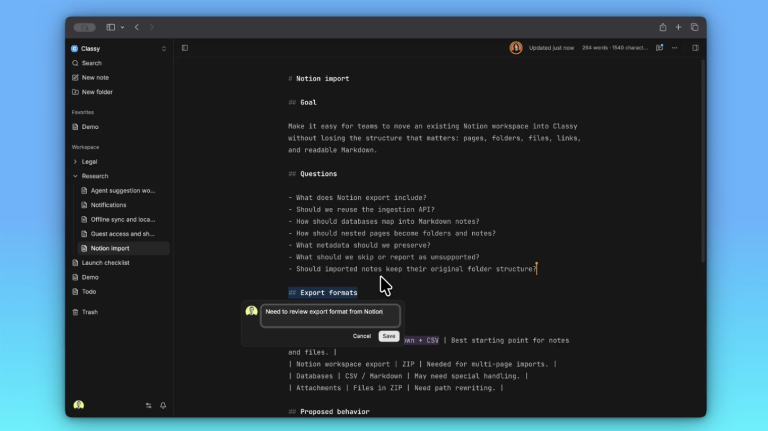Click the word count in the header
768x431 pixels.
coord(615,48)
